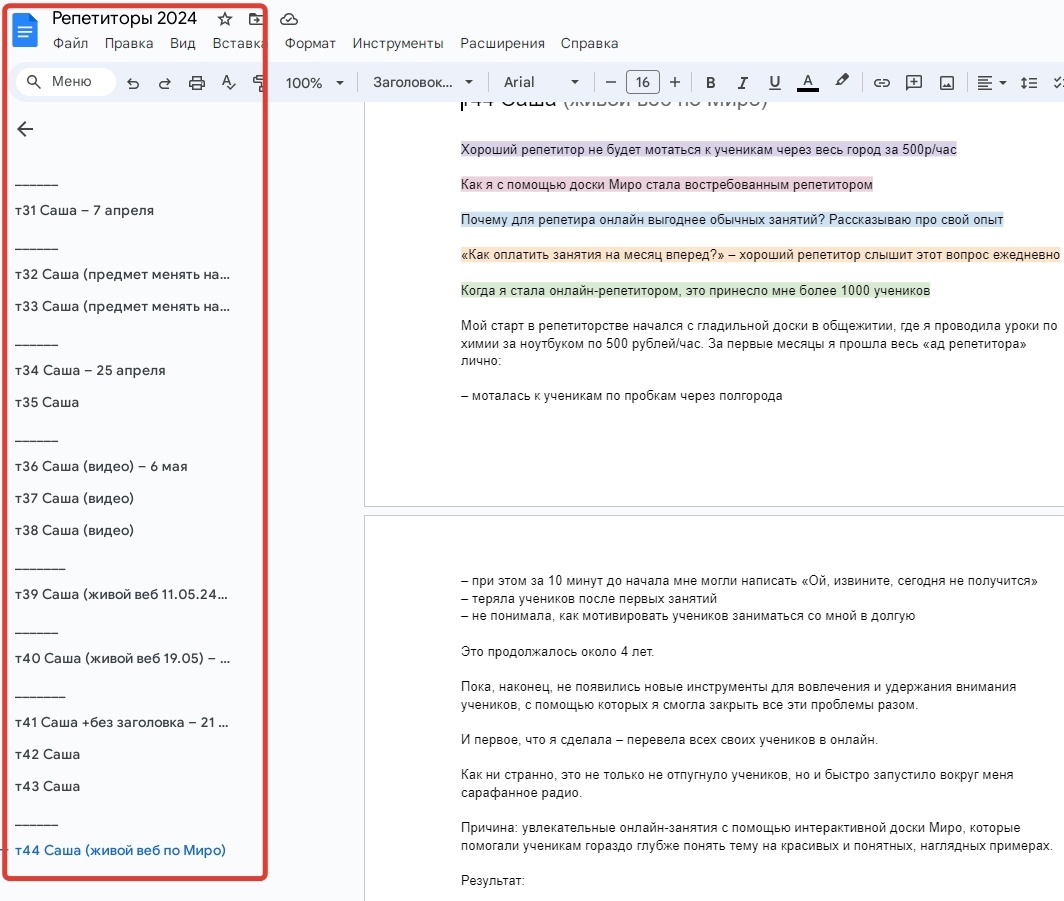The width and height of the screenshot is (1064, 901).
Task: Click the line 'Когда я стала онлайн-репетитором'
Action: pos(695,290)
